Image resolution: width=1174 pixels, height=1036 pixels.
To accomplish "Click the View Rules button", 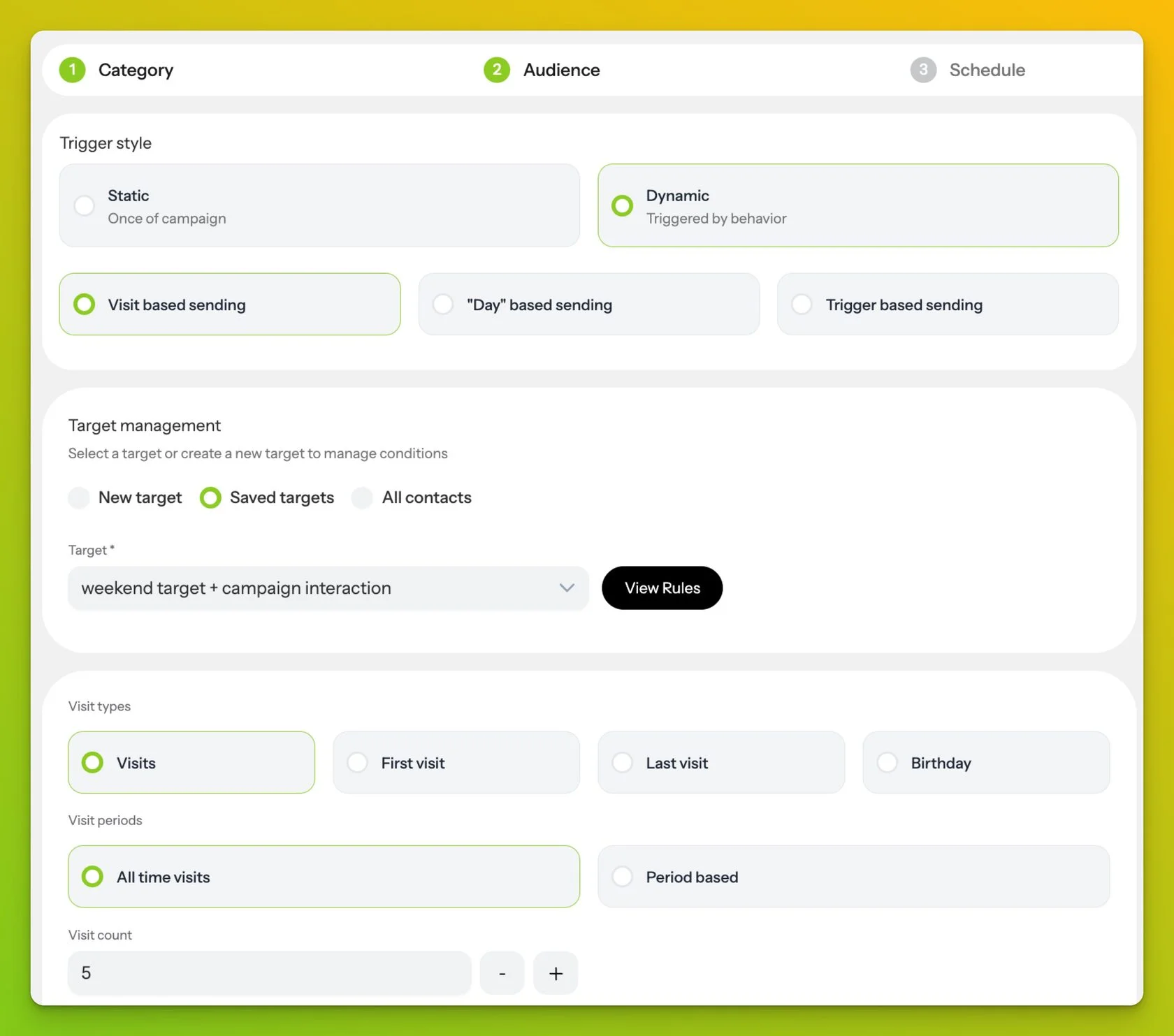I will (662, 588).
